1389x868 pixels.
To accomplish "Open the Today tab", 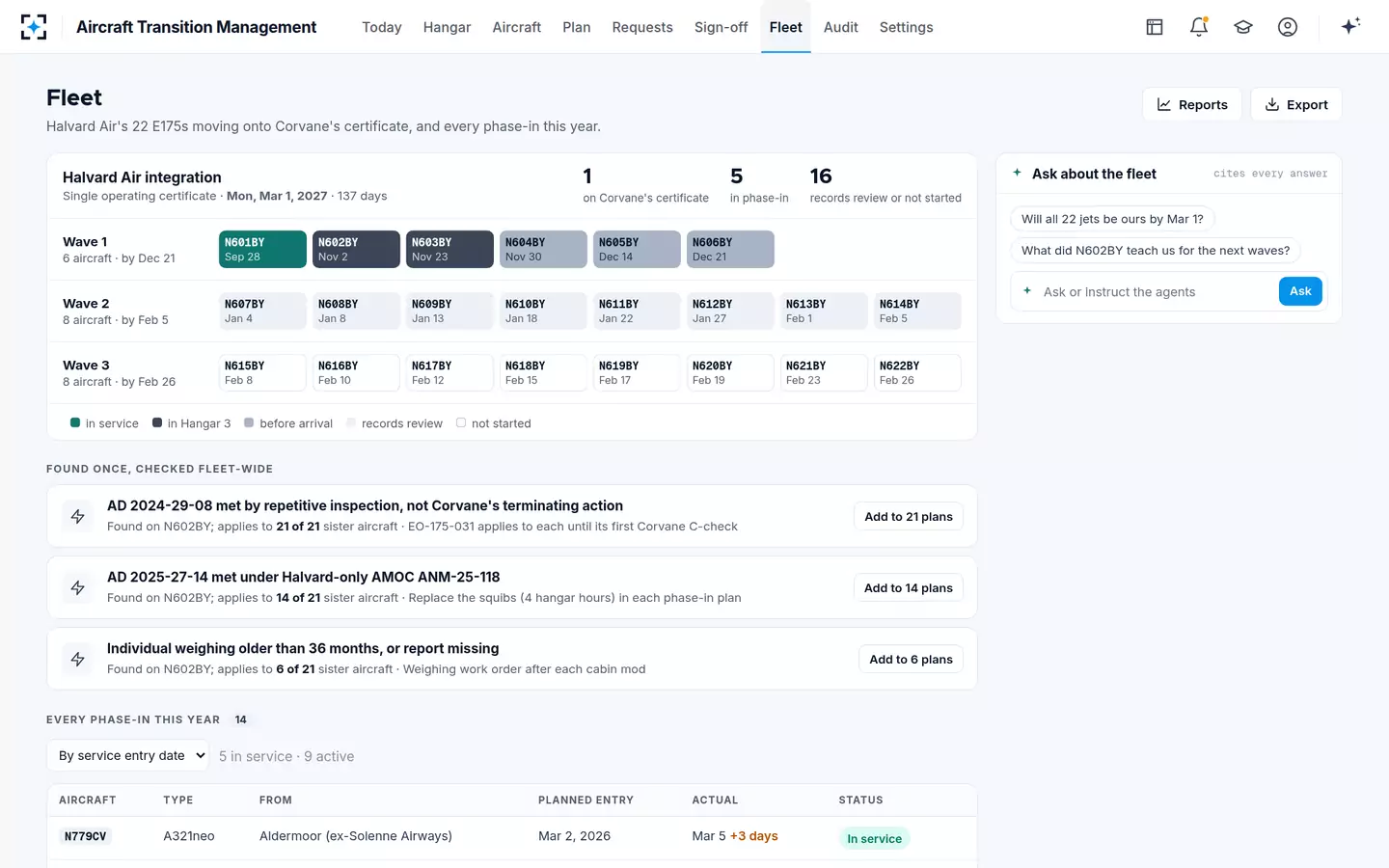I will 382,27.
